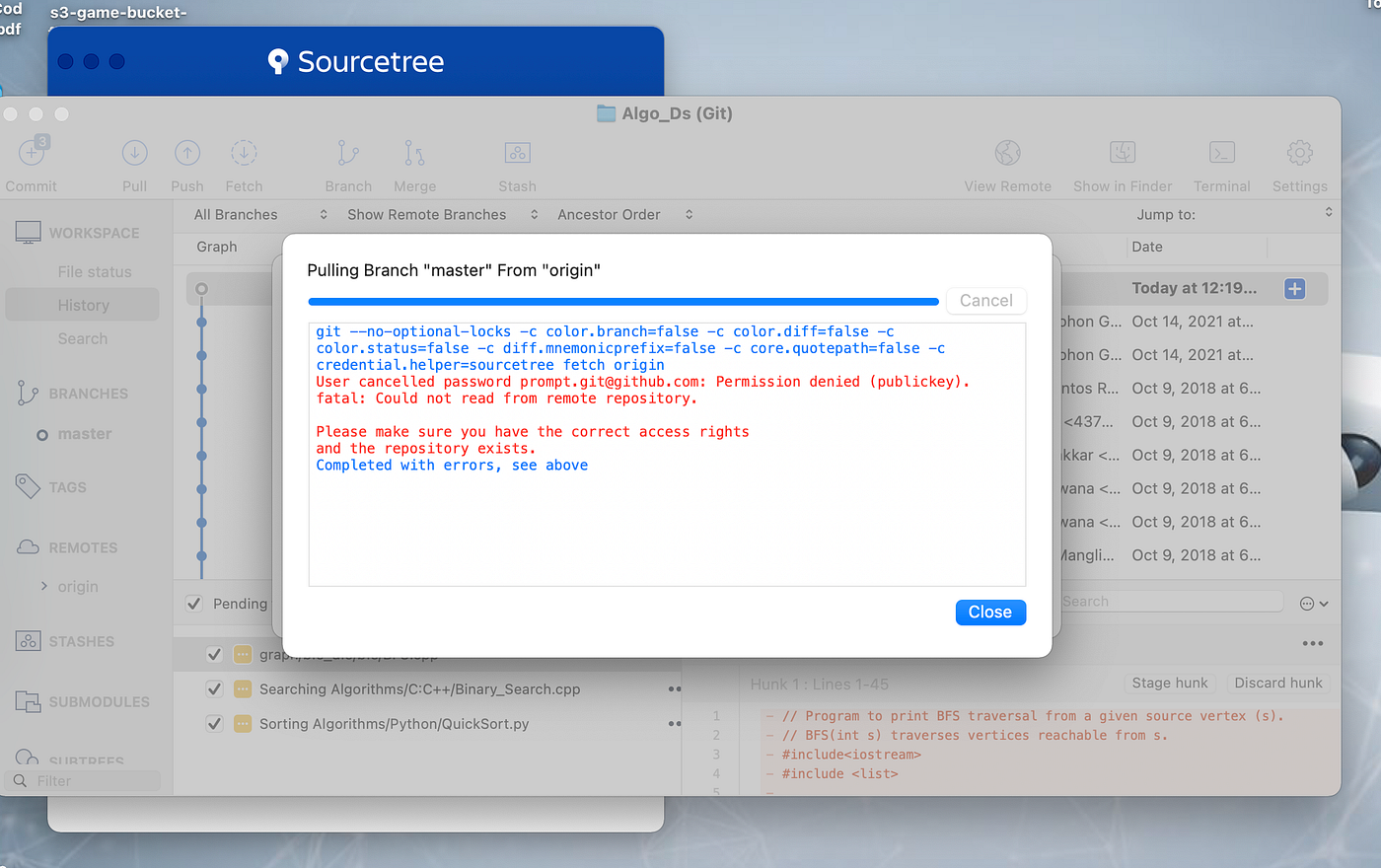The height and width of the screenshot is (868, 1381).
Task: Click the Stash toolbar icon
Action: [516, 158]
